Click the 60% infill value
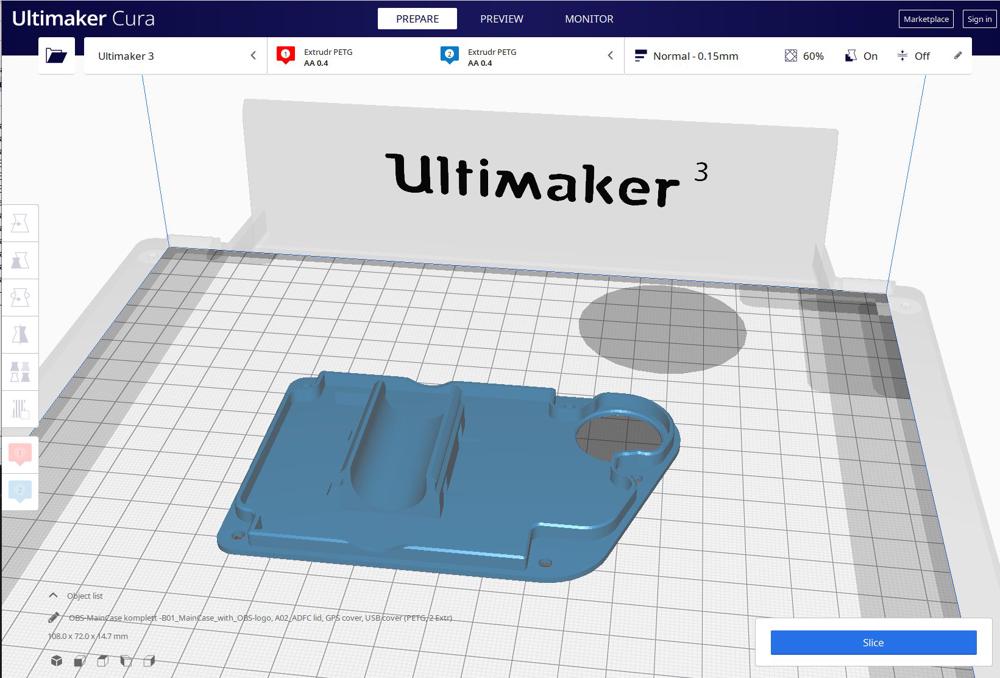The width and height of the screenshot is (1000, 678). coord(813,56)
